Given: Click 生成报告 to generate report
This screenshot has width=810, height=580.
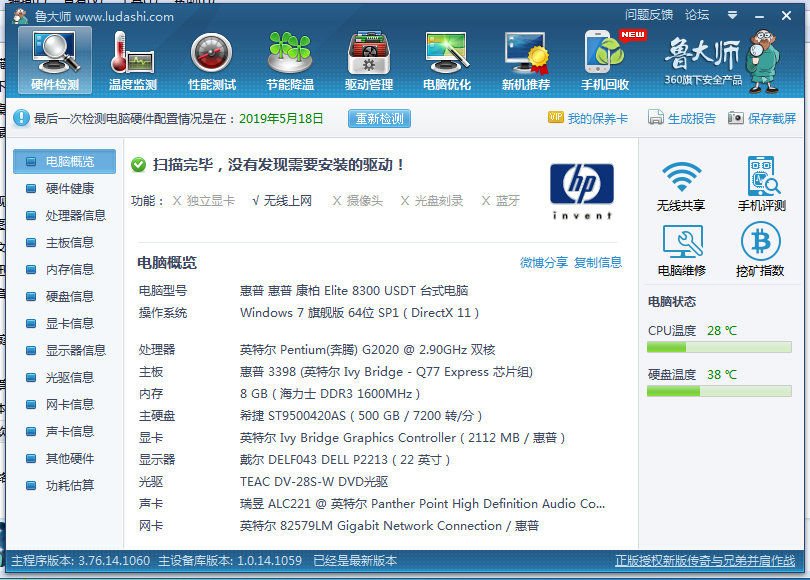Looking at the screenshot, I should pos(682,118).
